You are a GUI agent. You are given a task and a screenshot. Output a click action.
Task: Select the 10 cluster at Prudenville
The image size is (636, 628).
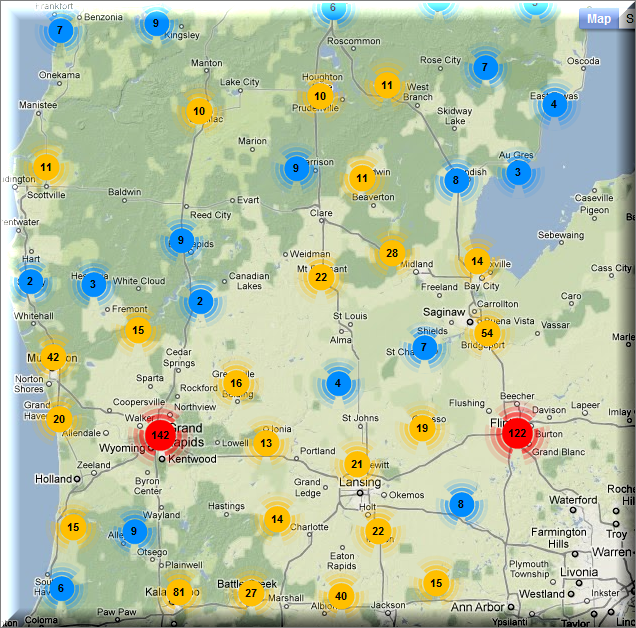320,96
